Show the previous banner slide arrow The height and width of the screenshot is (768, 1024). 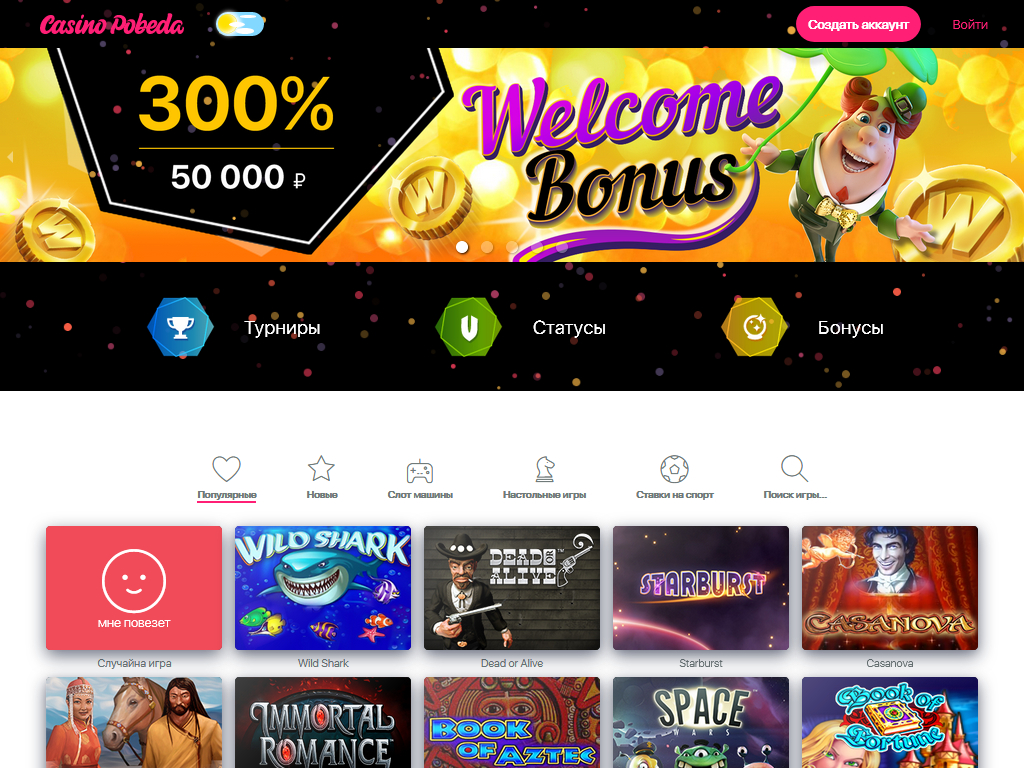coord(10,157)
